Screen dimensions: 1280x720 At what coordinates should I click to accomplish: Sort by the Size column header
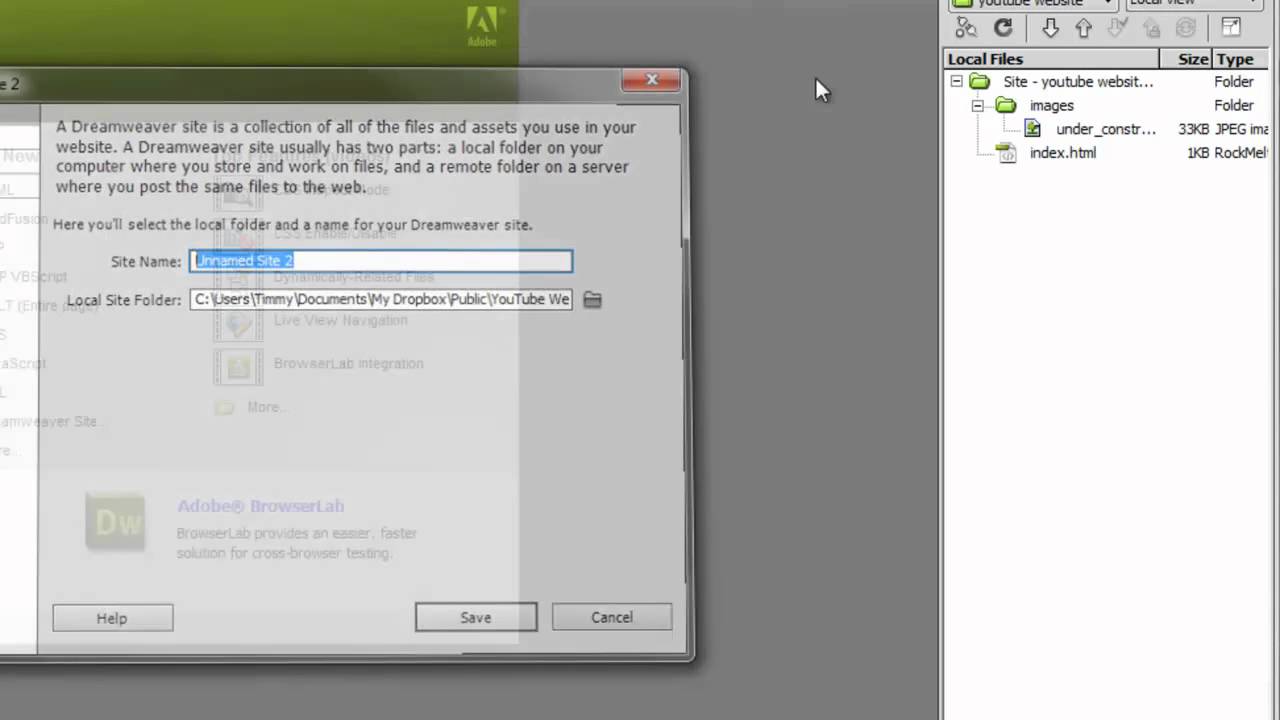1185,59
